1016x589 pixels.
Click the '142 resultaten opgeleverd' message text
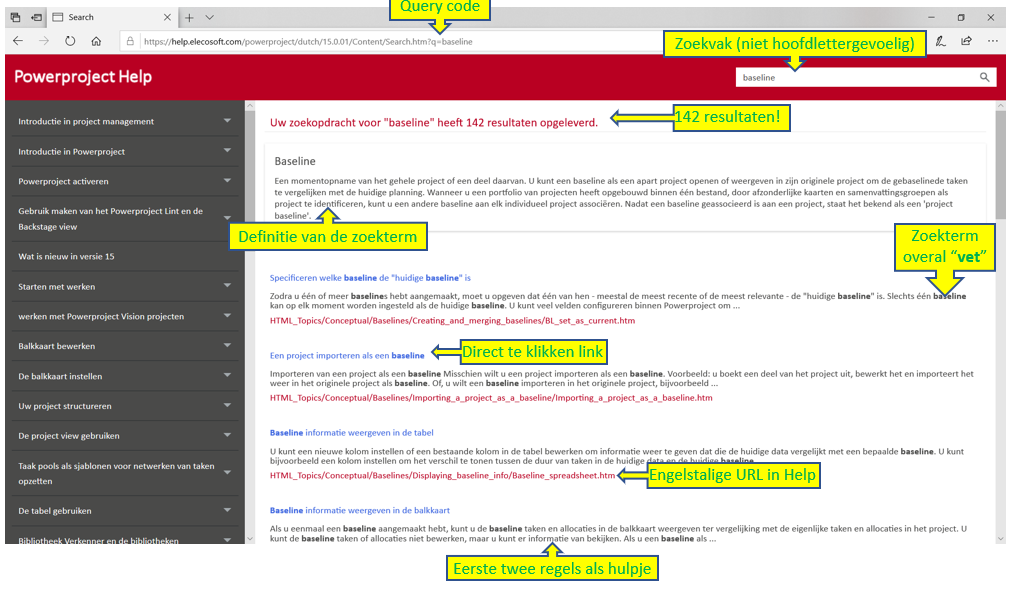coord(433,122)
